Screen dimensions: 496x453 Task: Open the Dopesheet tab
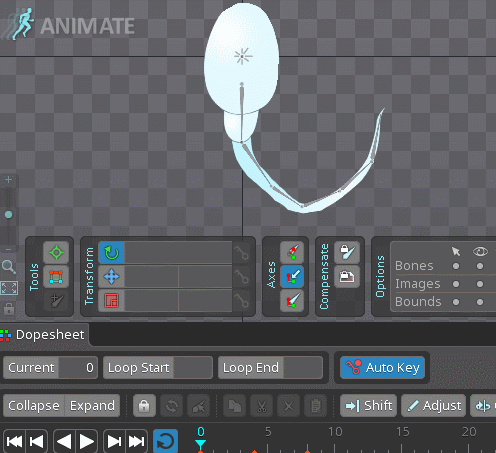[x=44, y=335]
